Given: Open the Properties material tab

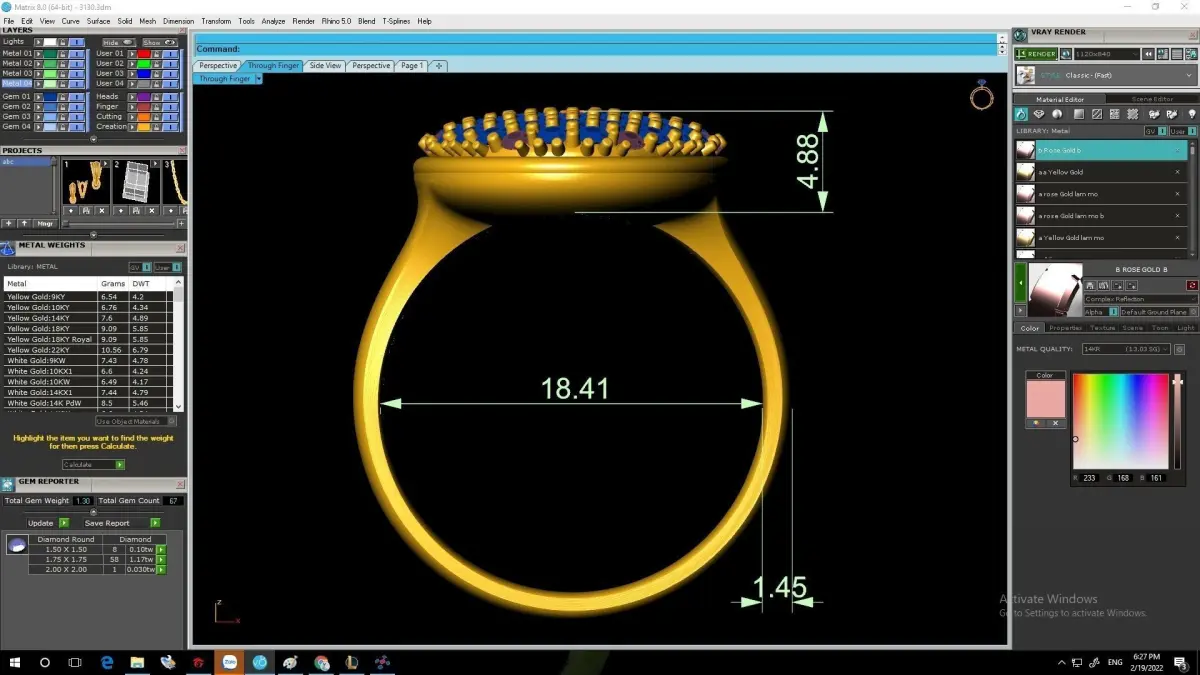Looking at the screenshot, I should click(1065, 328).
